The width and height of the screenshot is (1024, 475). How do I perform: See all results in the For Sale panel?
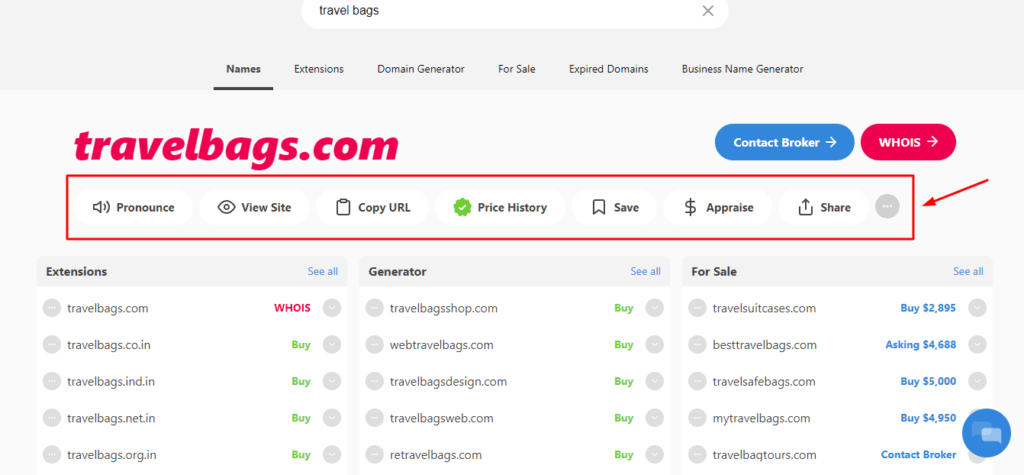(968, 271)
